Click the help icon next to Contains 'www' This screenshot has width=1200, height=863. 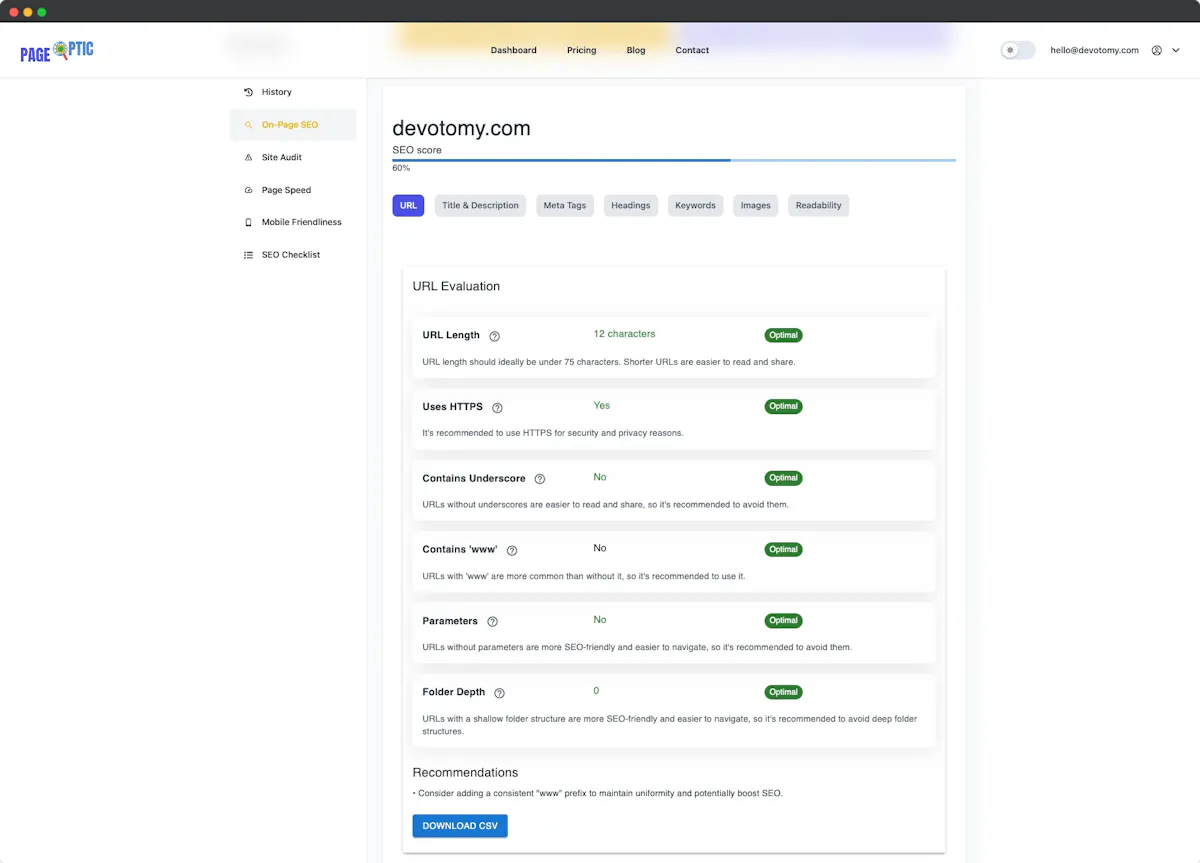click(x=512, y=551)
